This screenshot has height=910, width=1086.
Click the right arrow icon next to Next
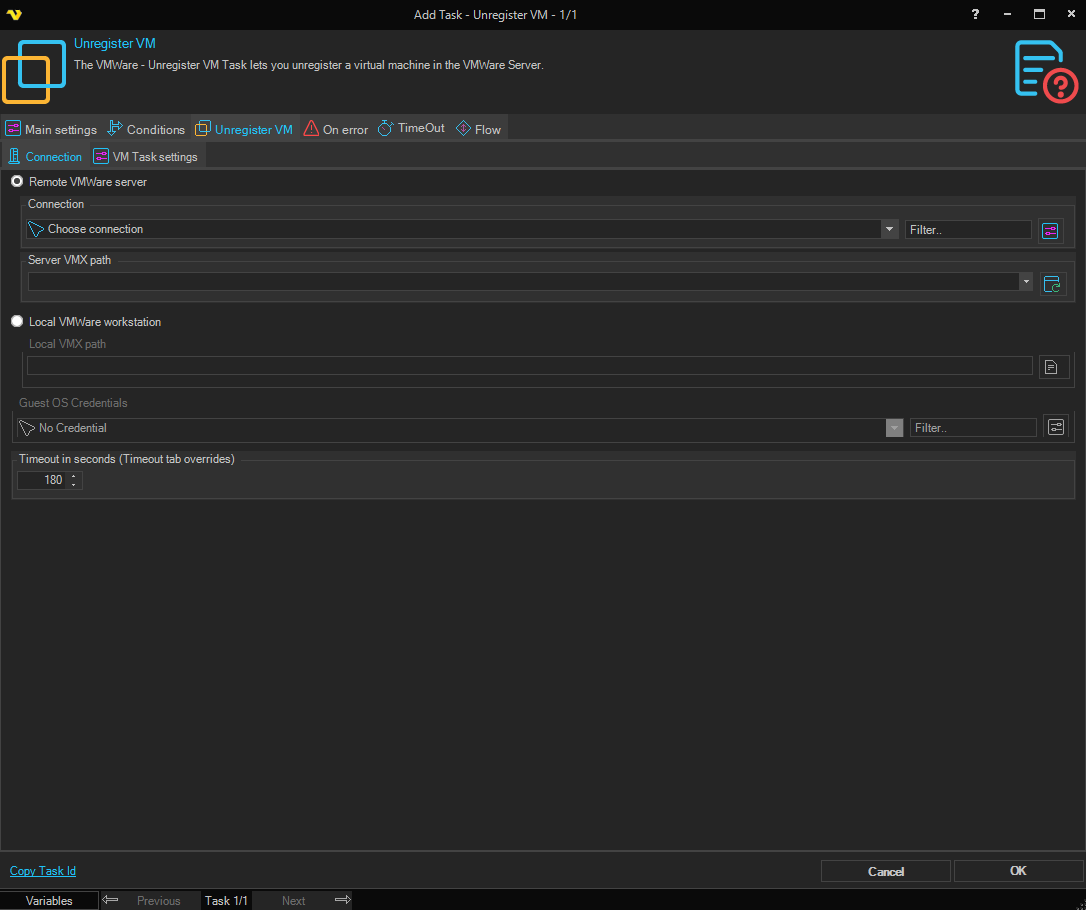click(x=342, y=900)
